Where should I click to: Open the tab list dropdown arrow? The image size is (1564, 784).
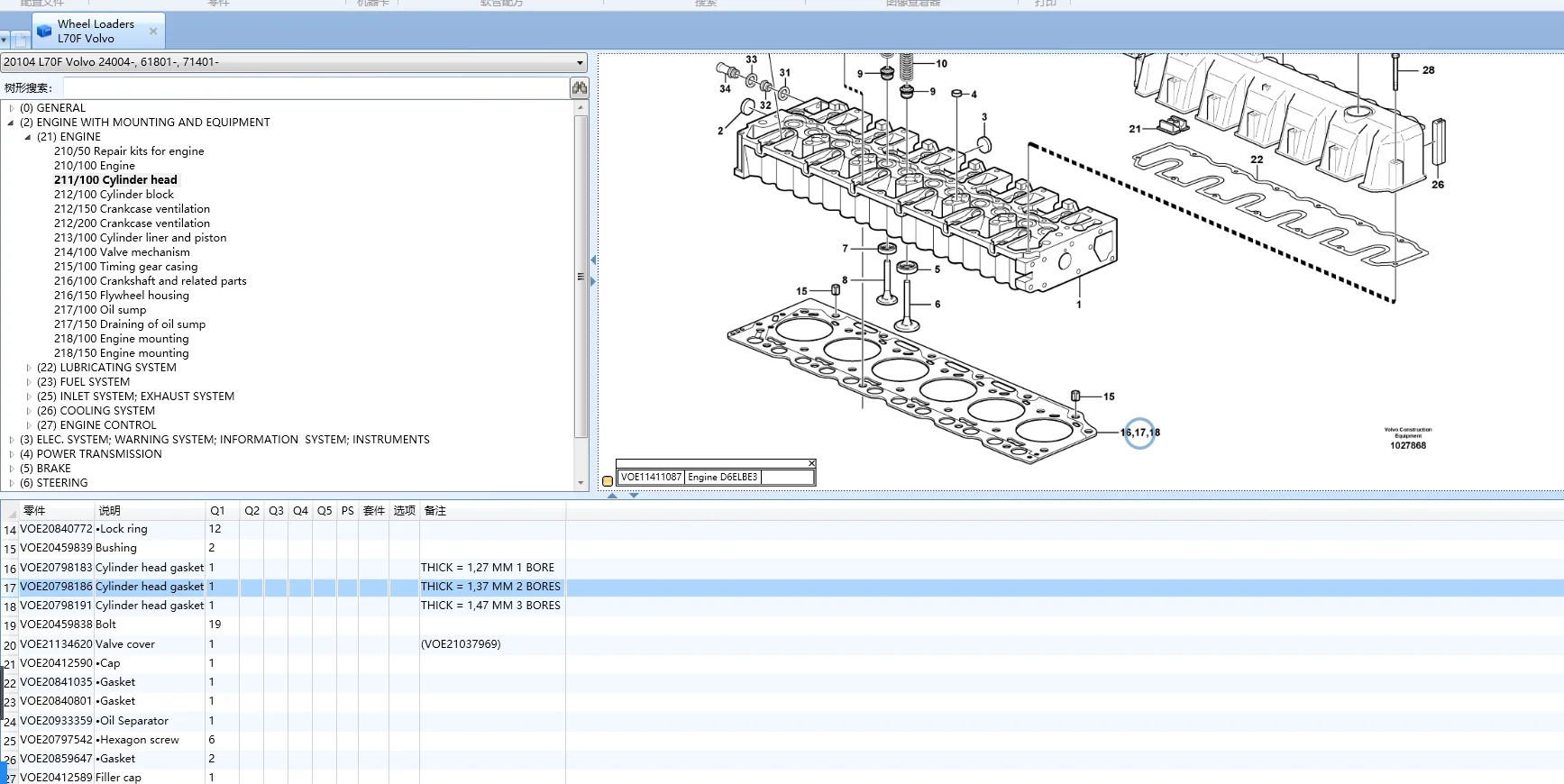coord(5,40)
